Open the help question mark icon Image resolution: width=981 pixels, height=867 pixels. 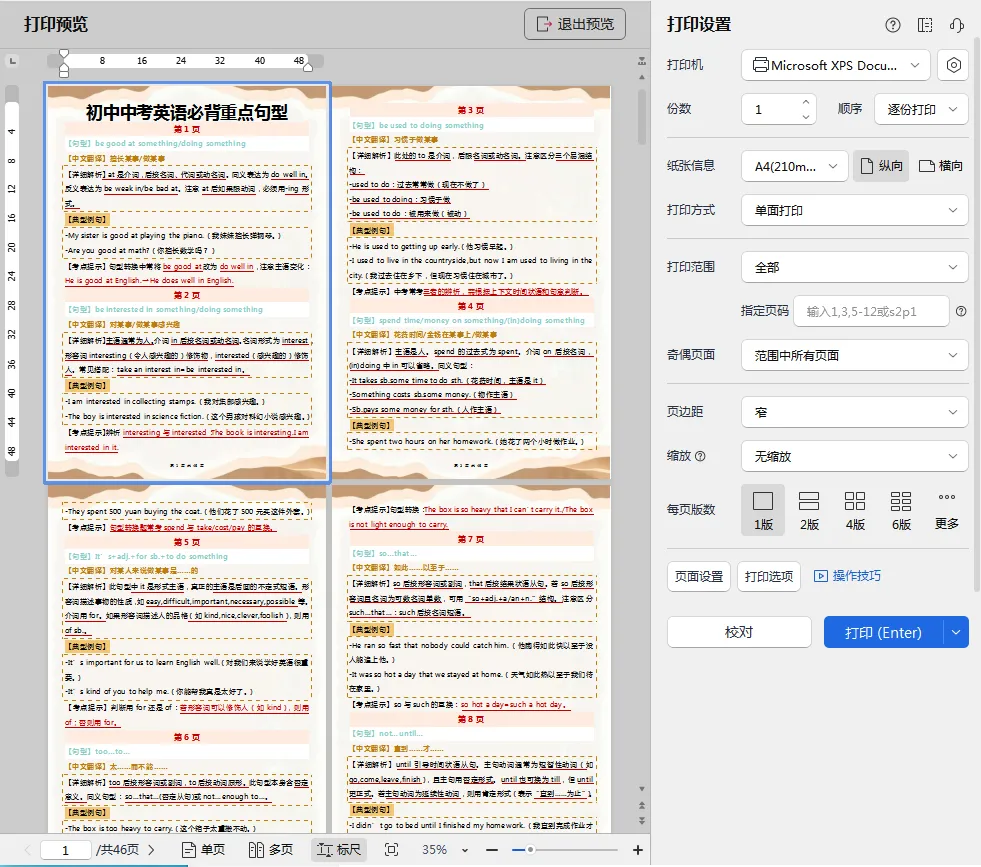893,25
